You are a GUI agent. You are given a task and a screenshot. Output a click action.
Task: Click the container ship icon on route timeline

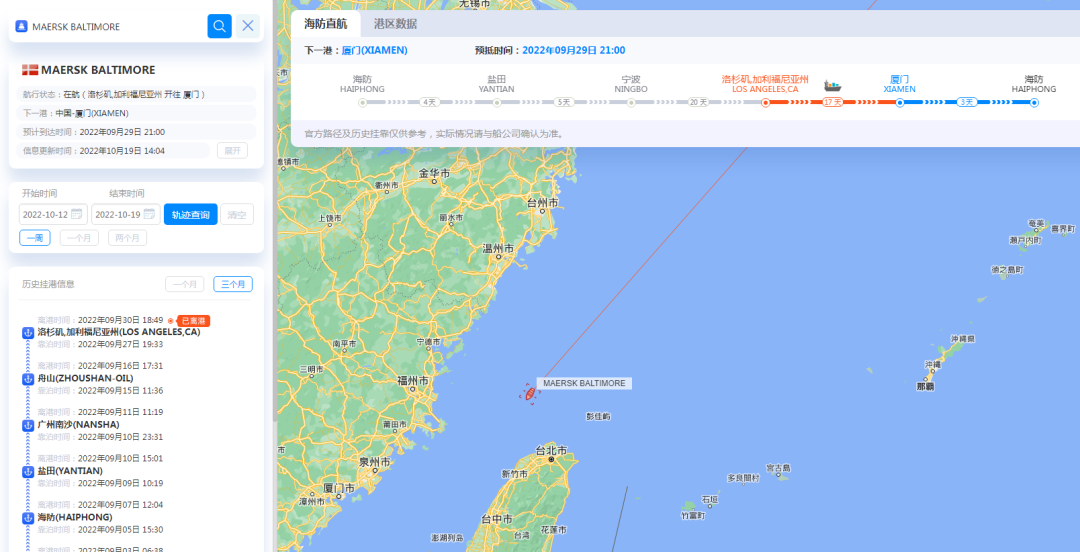point(833,86)
